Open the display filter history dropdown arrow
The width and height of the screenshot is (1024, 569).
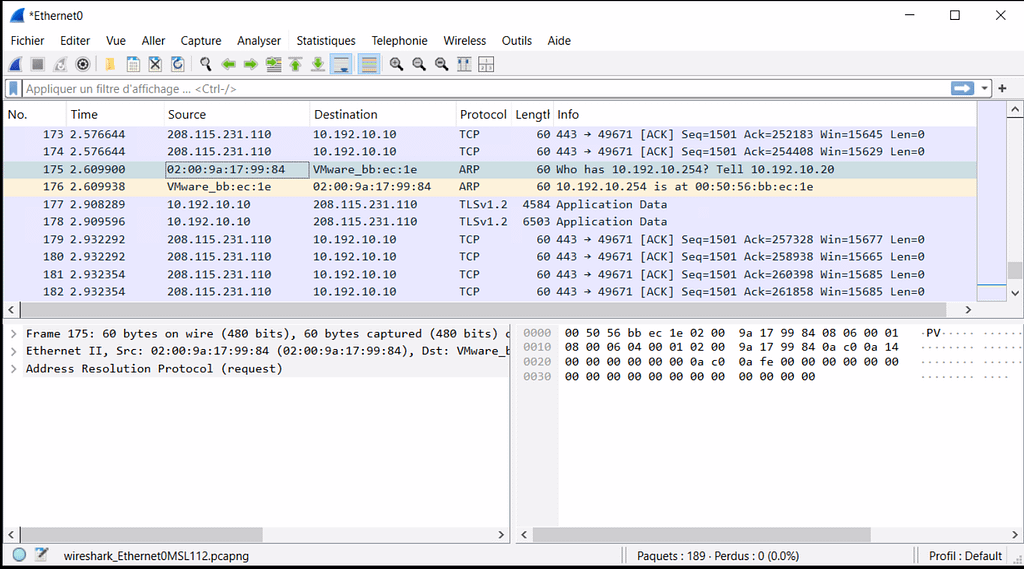pos(985,89)
